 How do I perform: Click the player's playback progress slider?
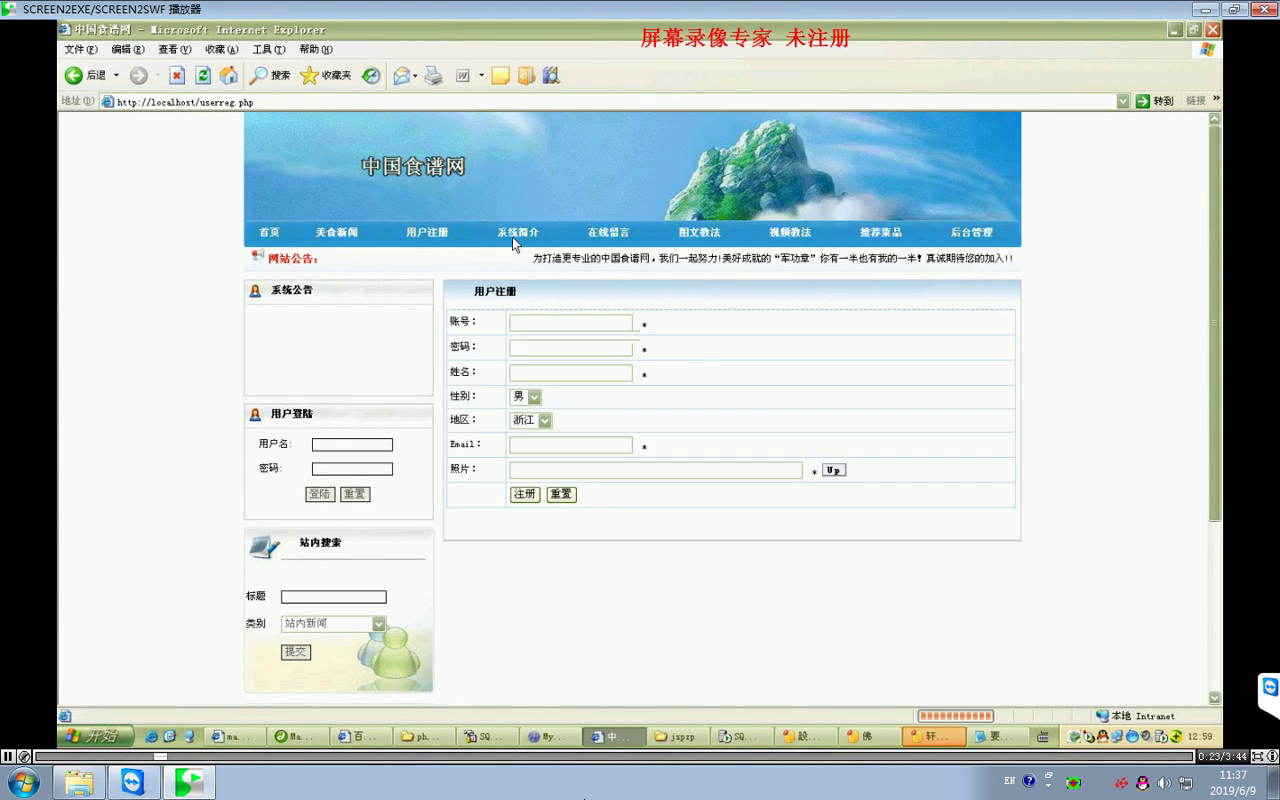[x=160, y=757]
